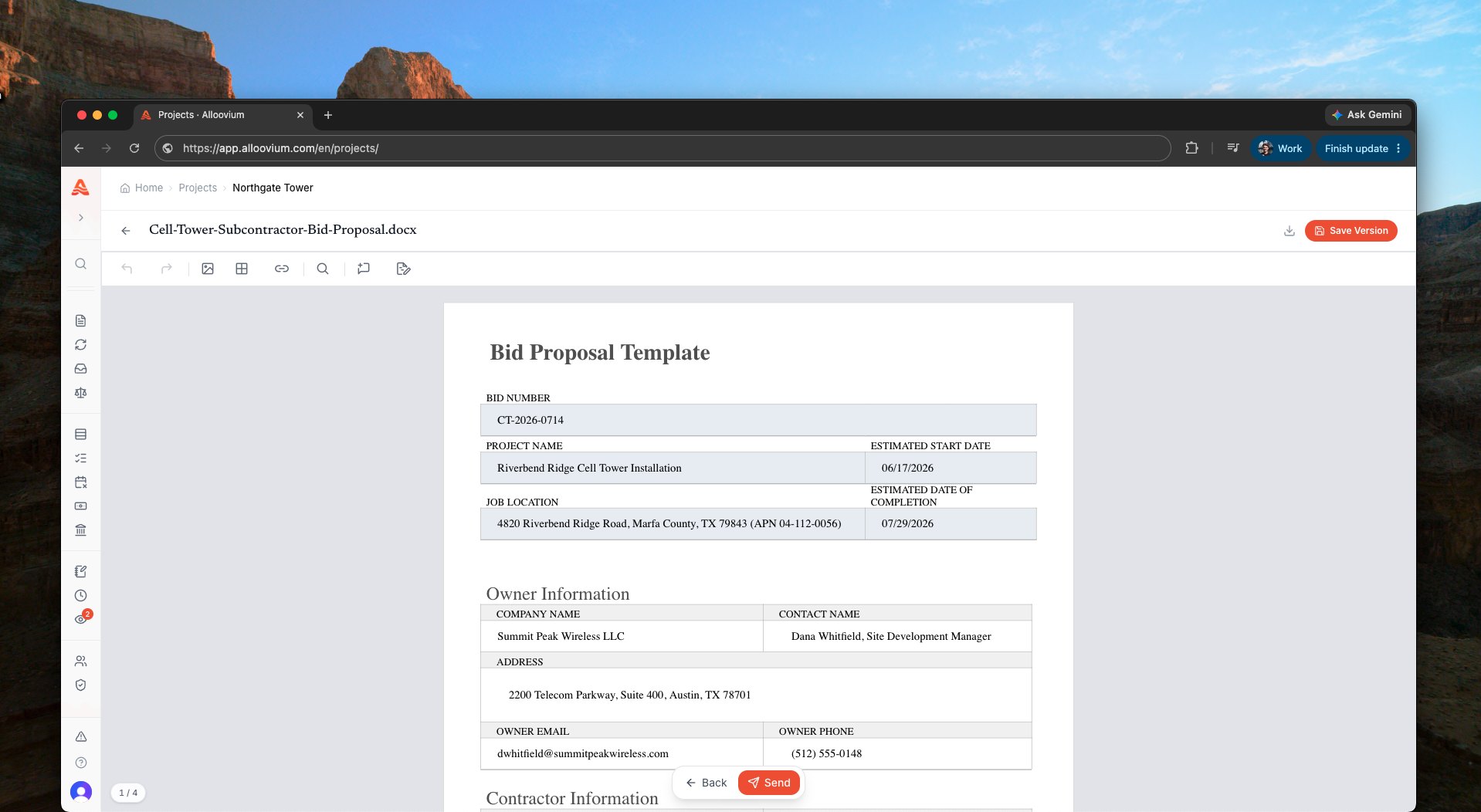Click the browser back arrow
1481x812 pixels.
[79, 148]
